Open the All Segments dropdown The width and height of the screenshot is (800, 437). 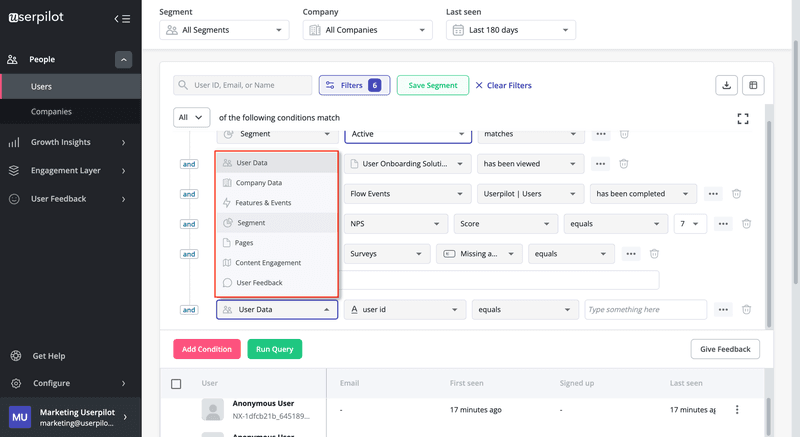point(224,30)
